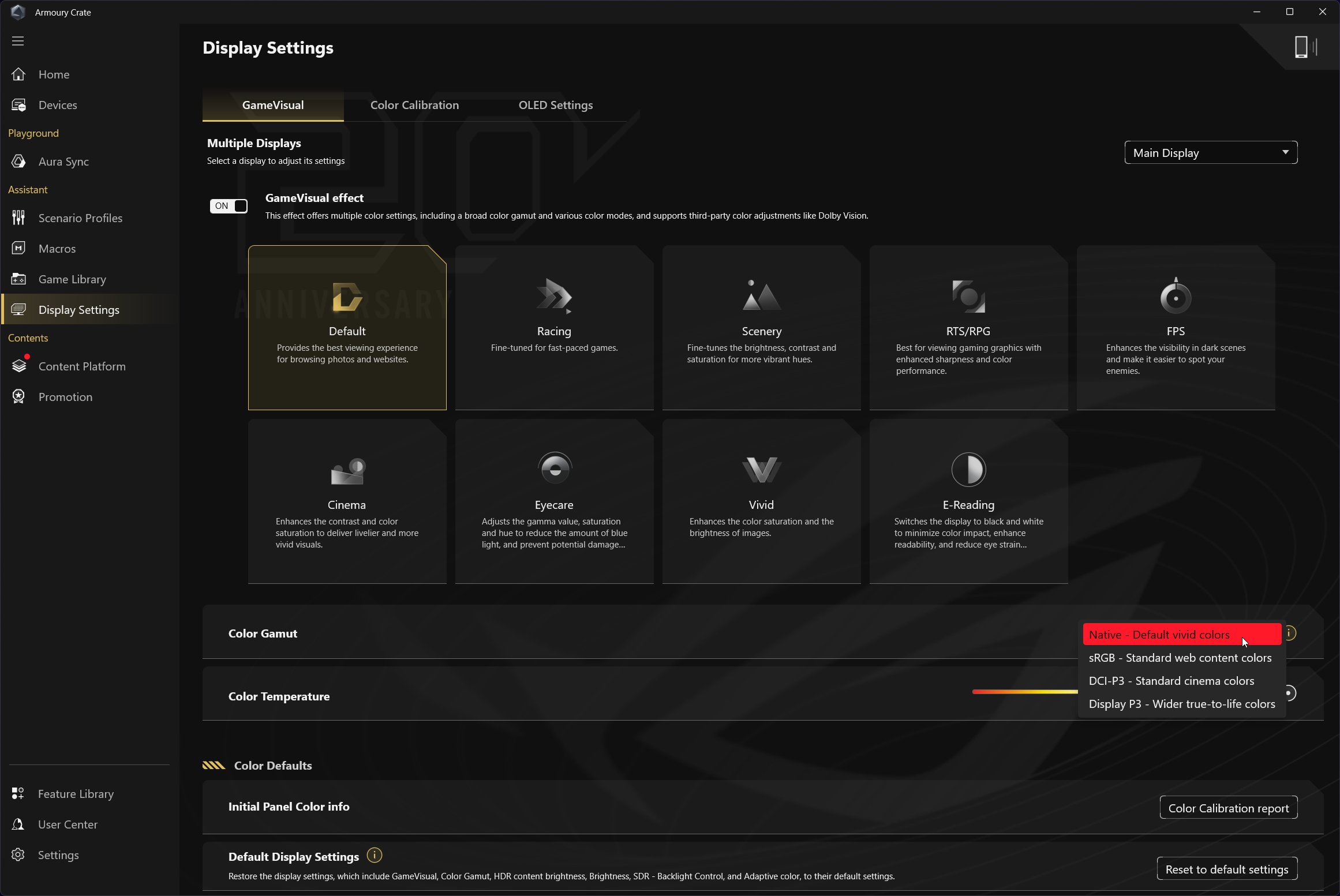Click the Multiple Displays heading
The image size is (1340, 896).
pos(254,143)
